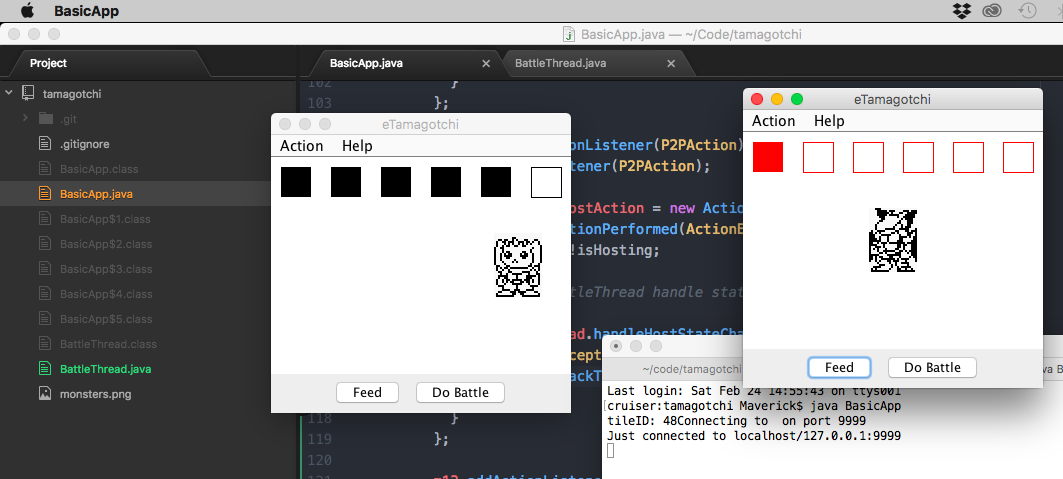Image resolution: width=1063 pixels, height=479 pixels.
Task: Click Feed in the right eTamagotchi window
Action: 839,367
